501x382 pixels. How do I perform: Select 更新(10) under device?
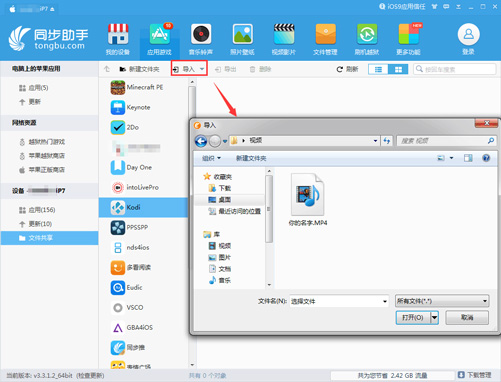[35, 224]
